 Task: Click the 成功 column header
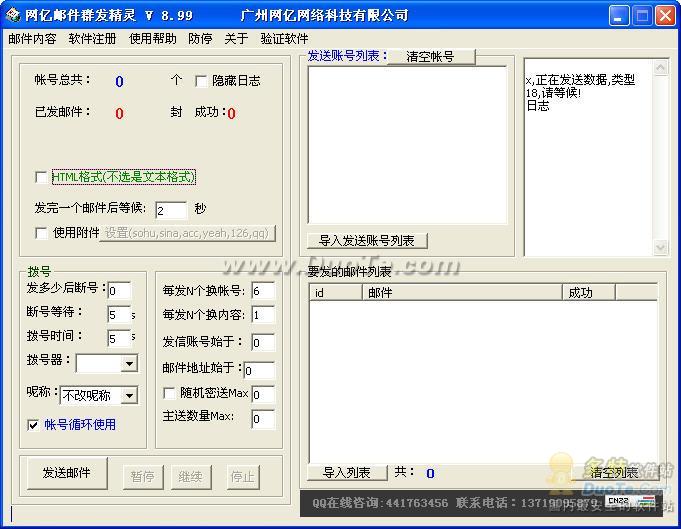(587, 293)
